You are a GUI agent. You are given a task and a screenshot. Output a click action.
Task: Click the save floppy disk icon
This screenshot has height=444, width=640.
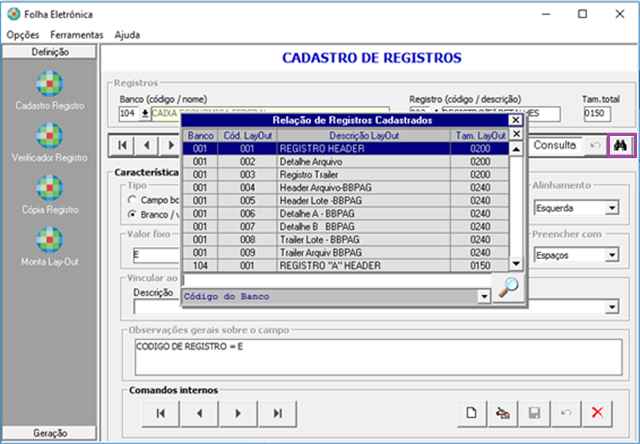[534, 413]
